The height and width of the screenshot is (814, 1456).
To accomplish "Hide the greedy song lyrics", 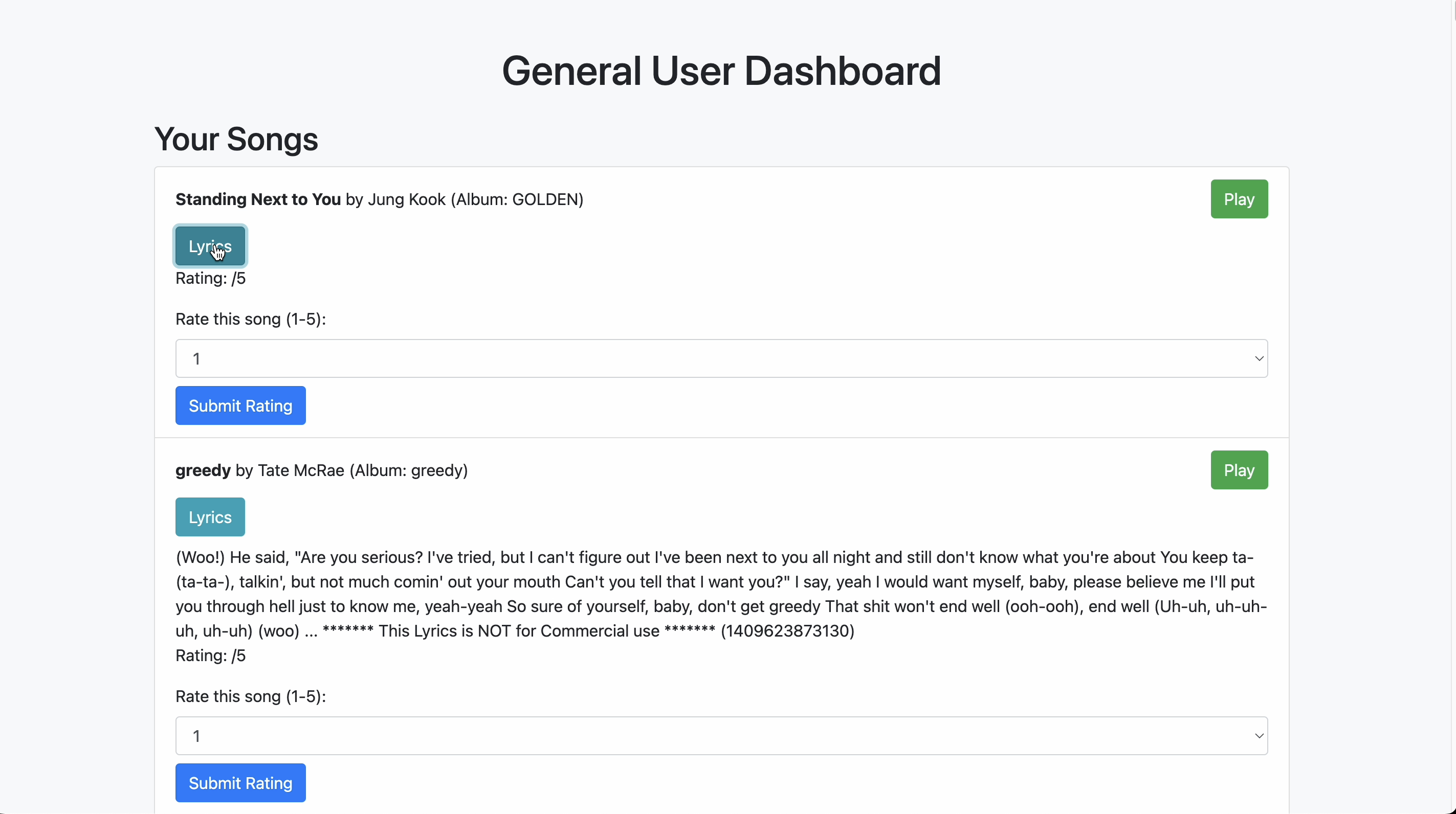I will (x=210, y=517).
